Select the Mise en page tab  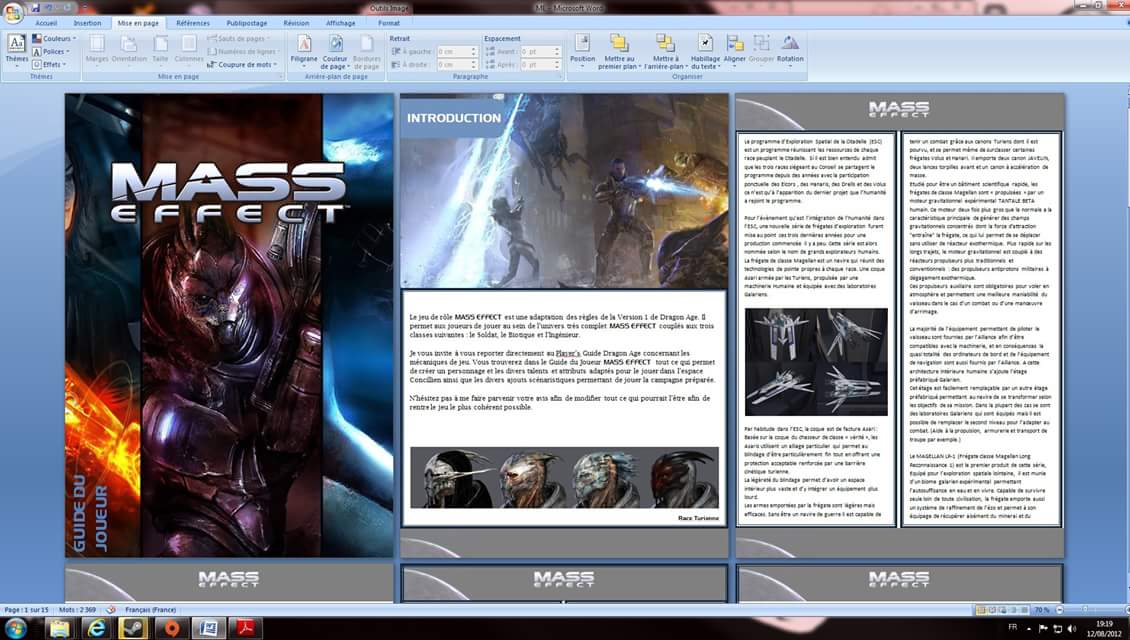(x=138, y=23)
